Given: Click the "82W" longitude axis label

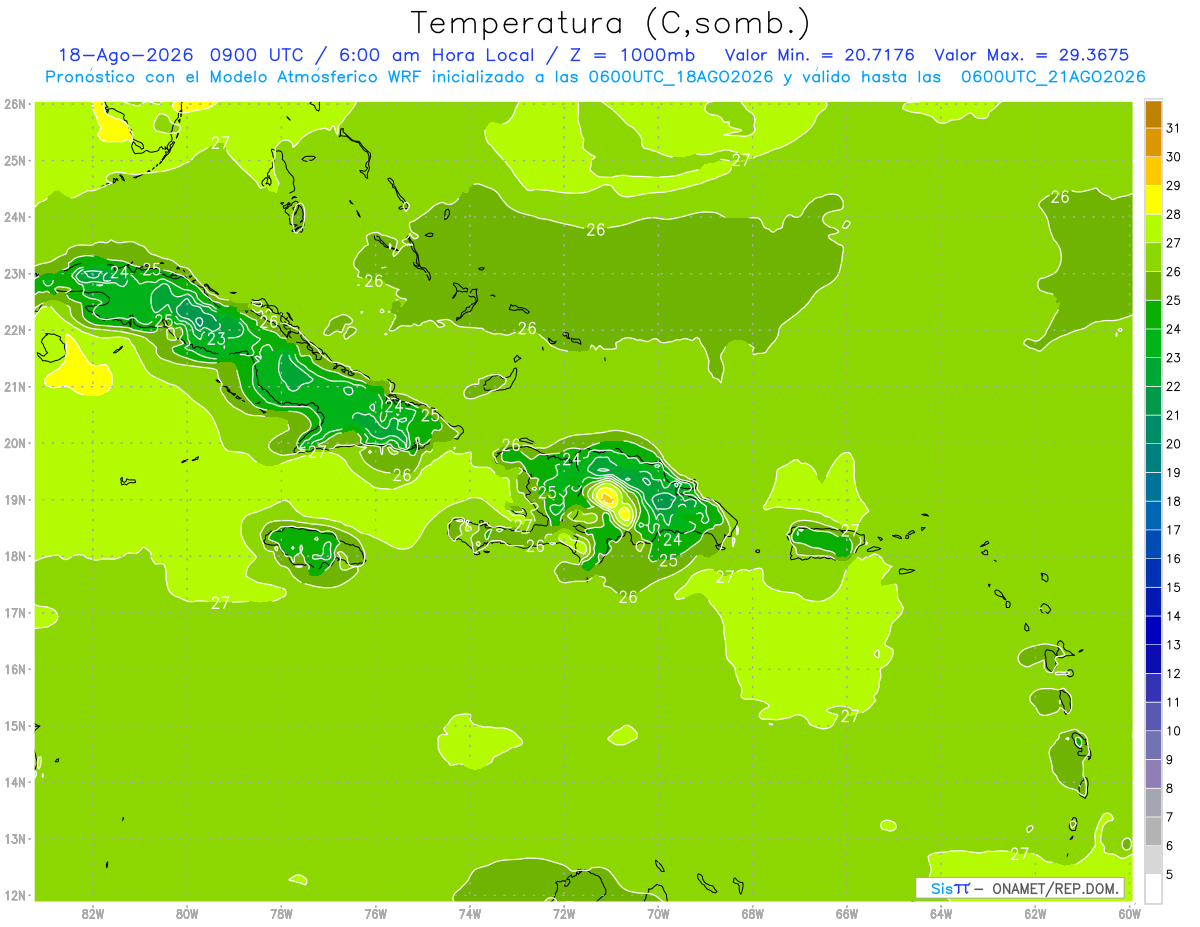Looking at the screenshot, I should (x=93, y=913).
